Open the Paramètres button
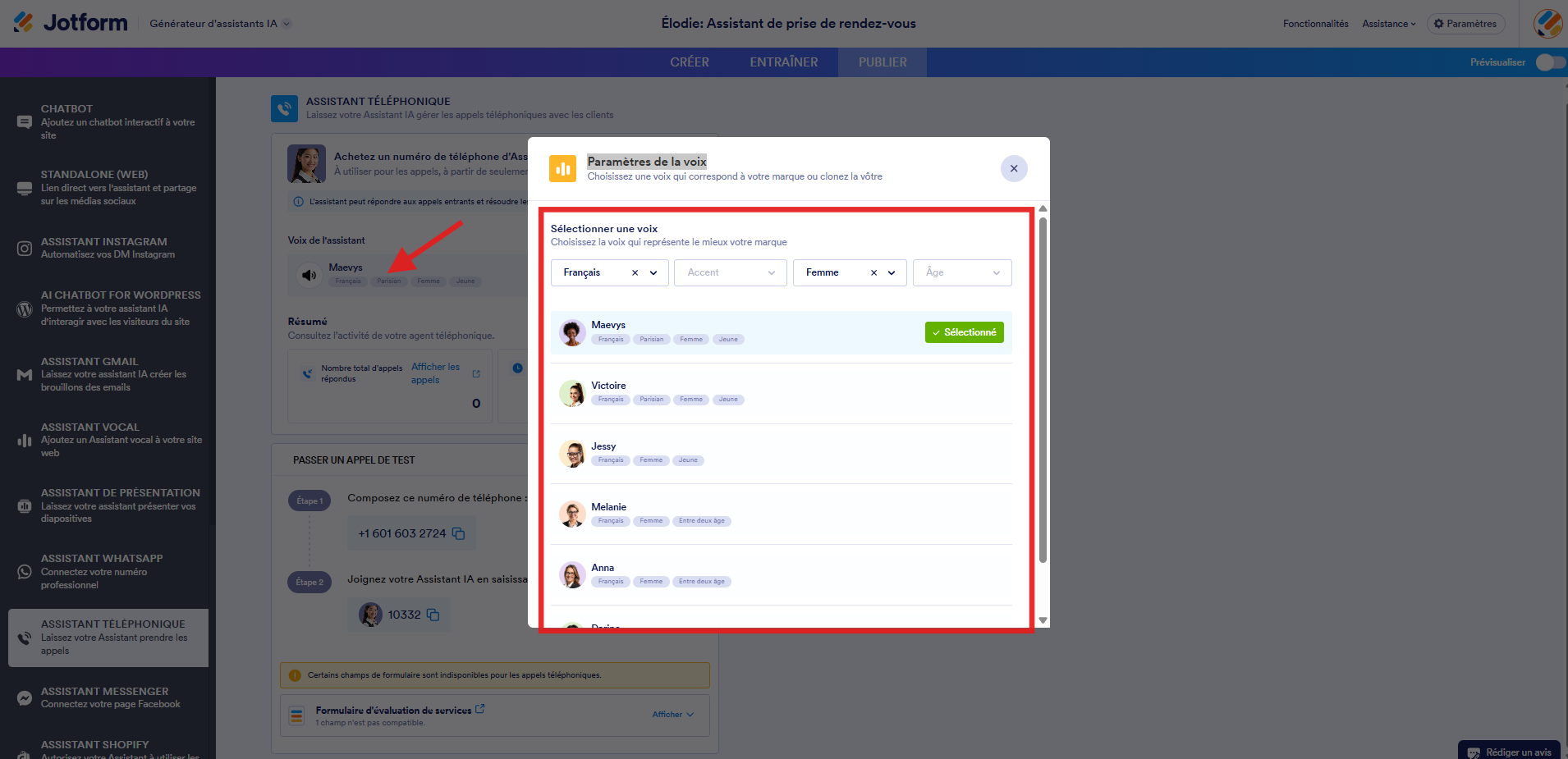The image size is (1568, 759). 1465,24
